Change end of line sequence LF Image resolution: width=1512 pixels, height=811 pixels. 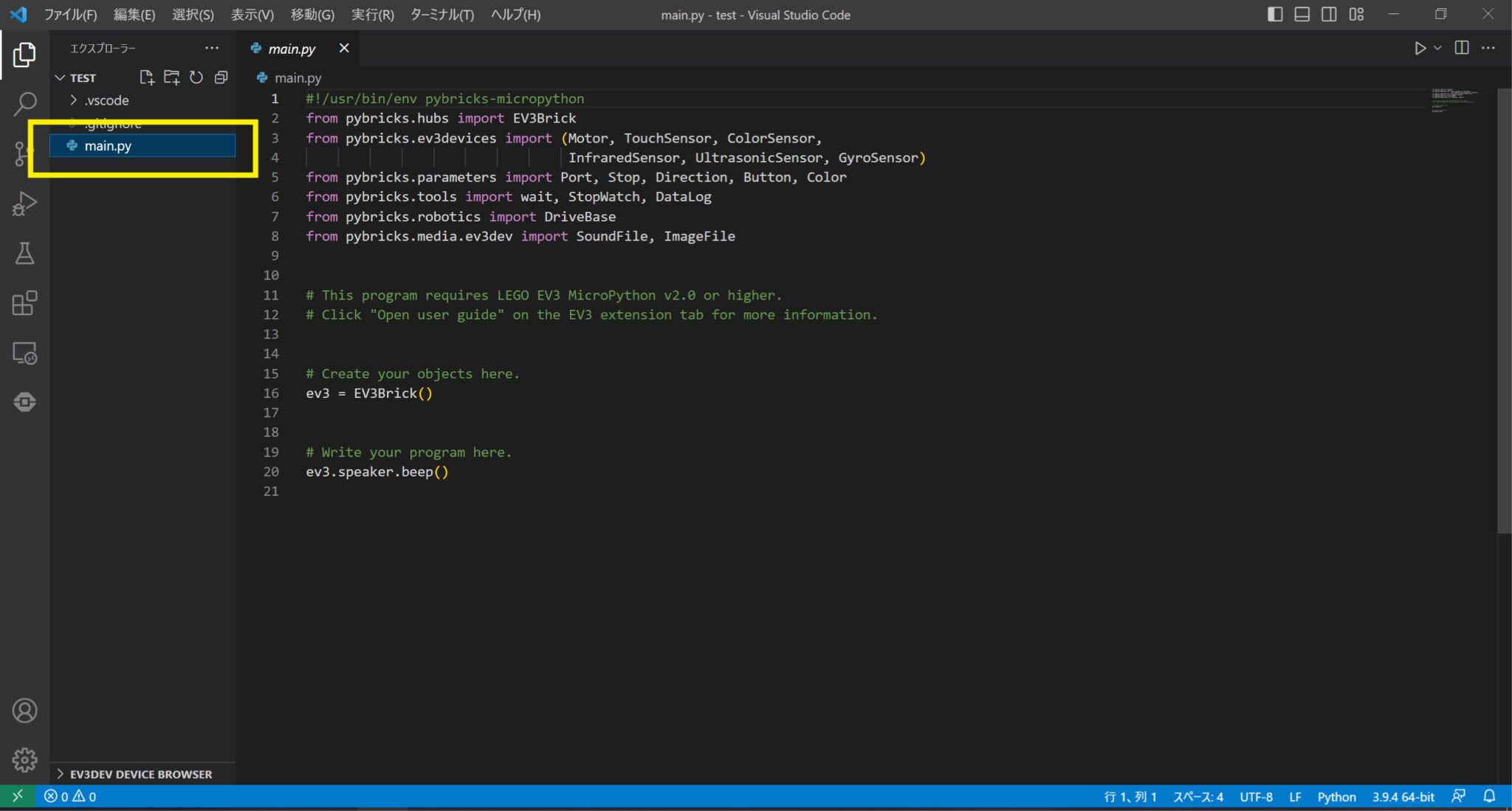1295,796
